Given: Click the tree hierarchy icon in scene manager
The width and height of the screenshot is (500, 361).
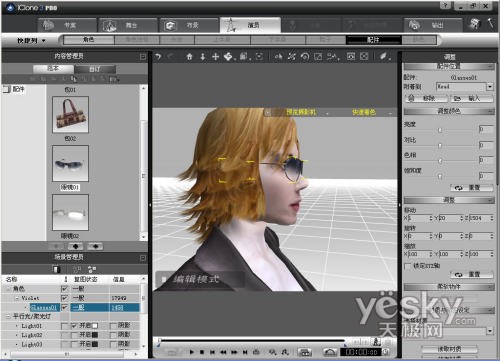Looking at the screenshot, I should 92,269.
